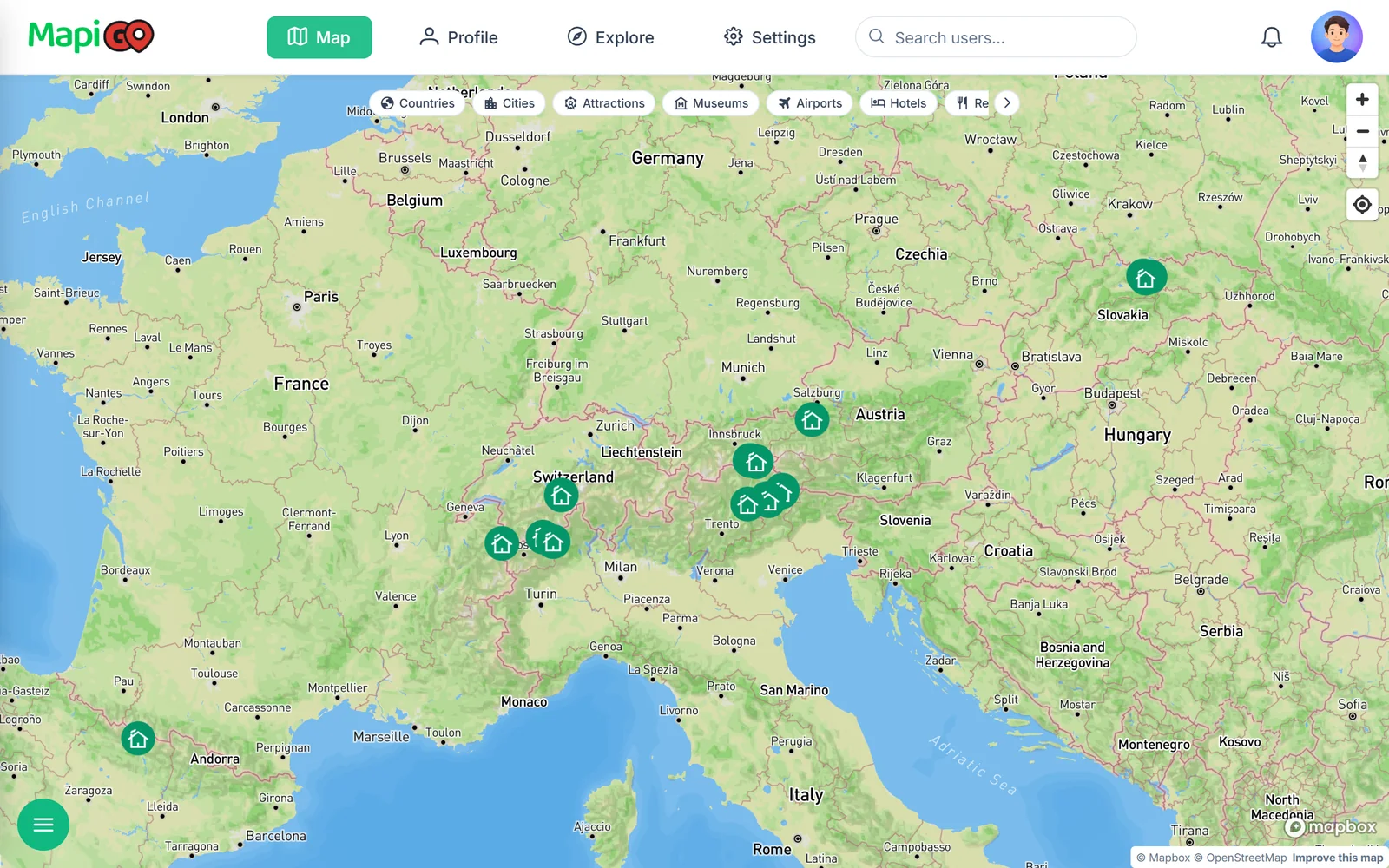Toggle the Airports filter chip
Screen dimensions: 1389x868
pyautogui.click(x=810, y=103)
